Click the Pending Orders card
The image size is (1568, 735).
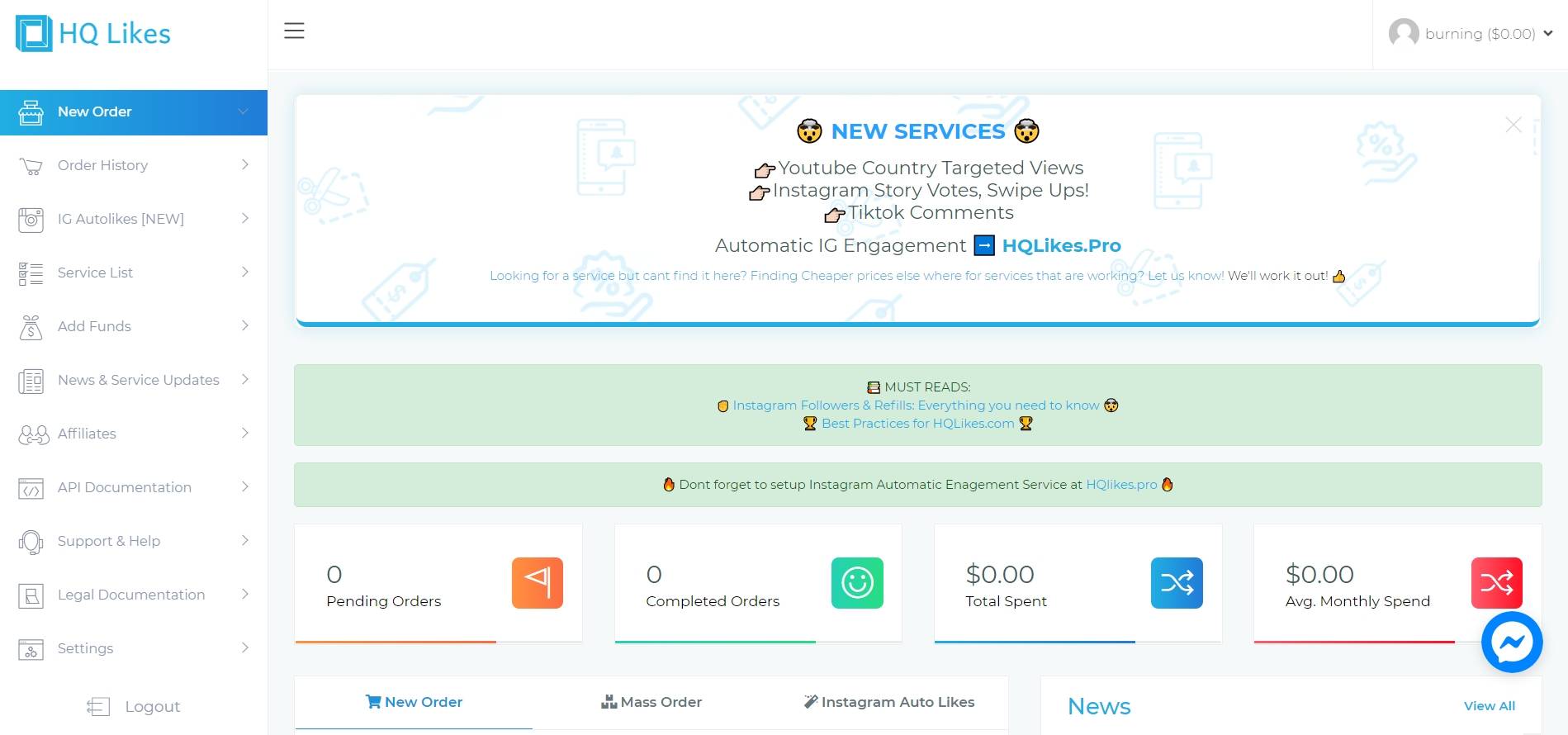pos(438,583)
